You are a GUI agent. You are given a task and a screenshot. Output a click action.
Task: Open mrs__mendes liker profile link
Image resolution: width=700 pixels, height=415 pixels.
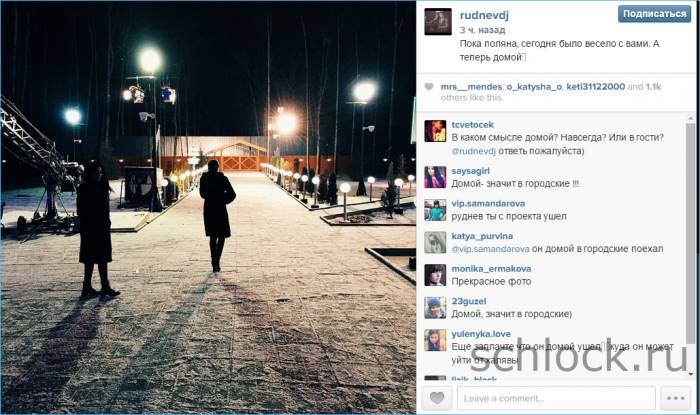pos(471,87)
